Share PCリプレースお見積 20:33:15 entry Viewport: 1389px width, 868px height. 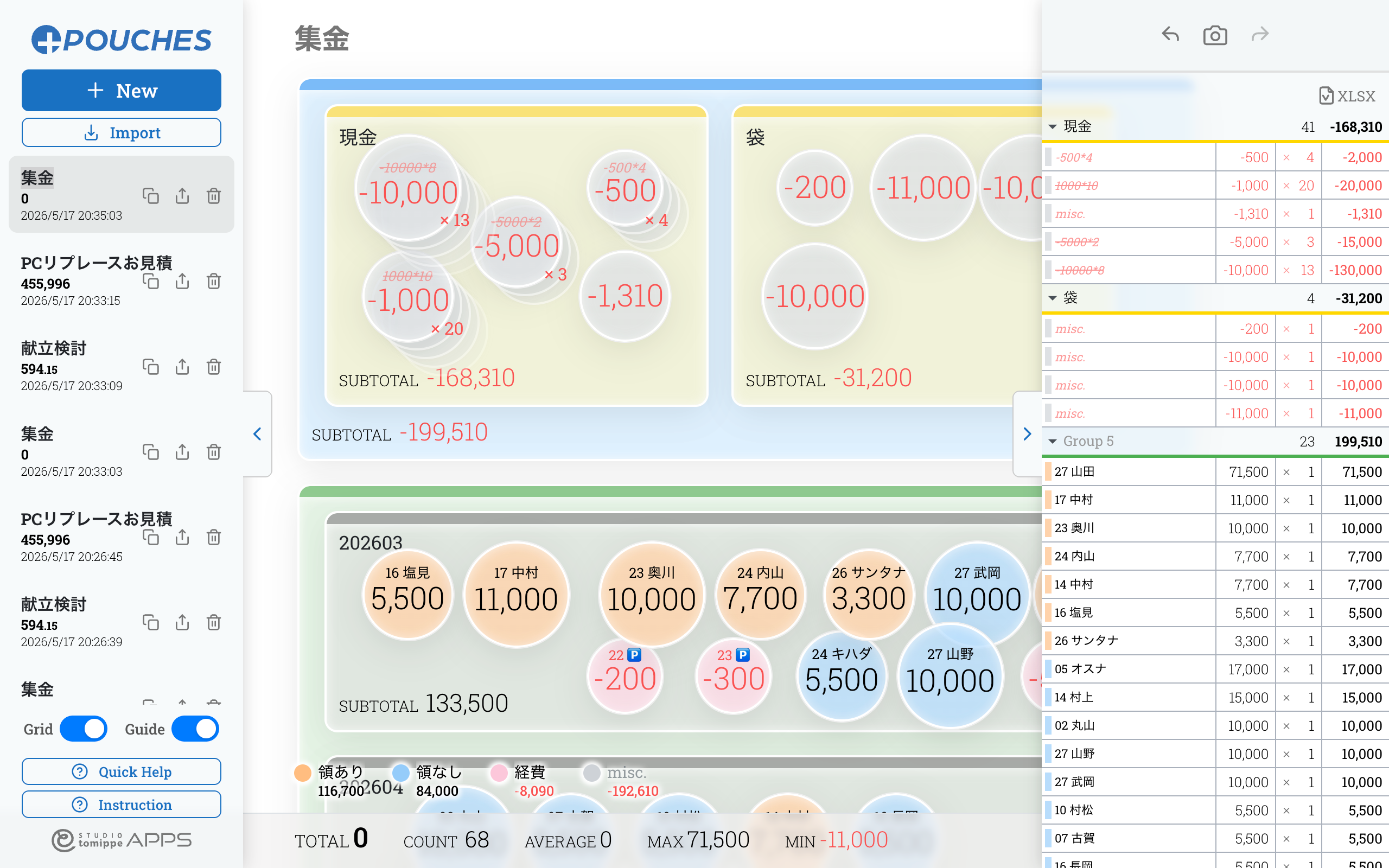pos(182,280)
